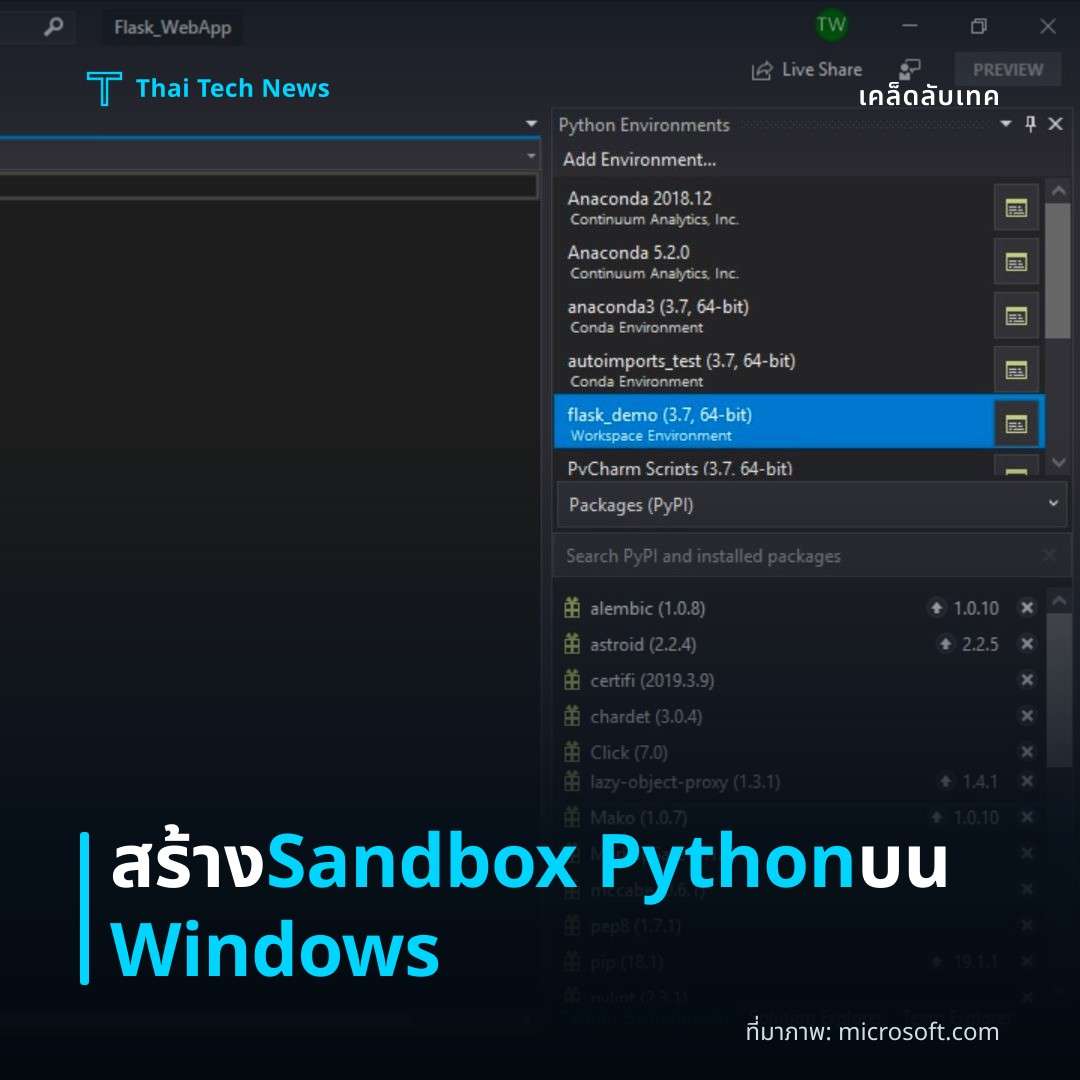Click the Flask_WebApp solution name box
The height and width of the screenshot is (1080, 1080).
(172, 28)
